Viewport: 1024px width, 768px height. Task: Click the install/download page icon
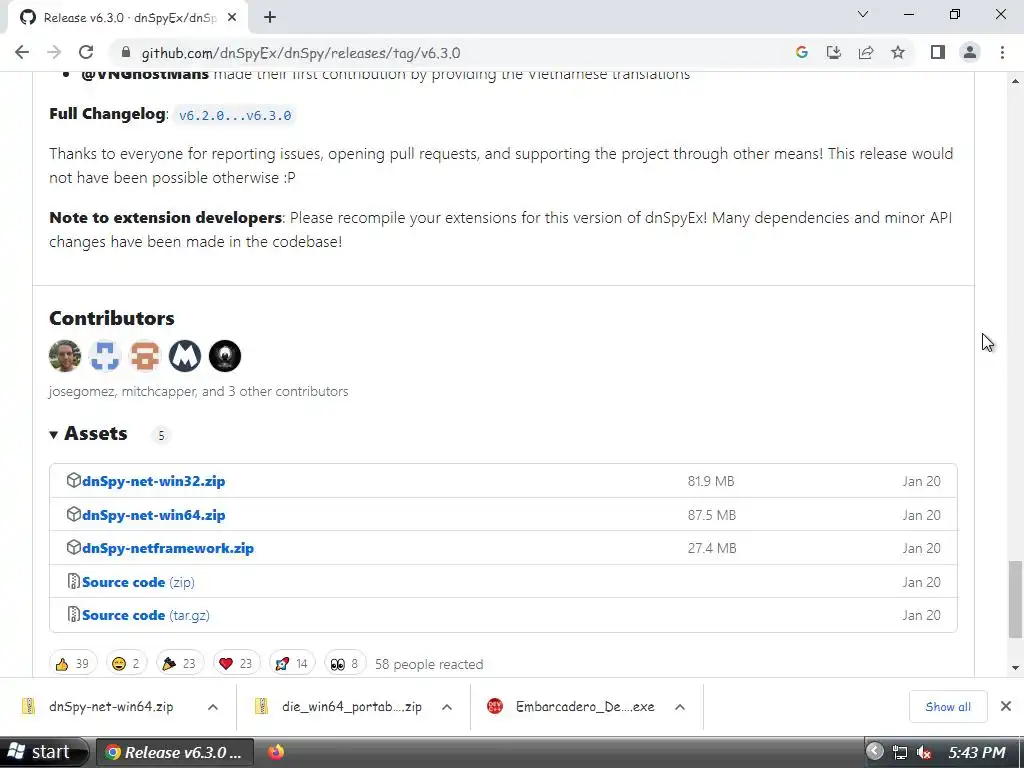834,52
